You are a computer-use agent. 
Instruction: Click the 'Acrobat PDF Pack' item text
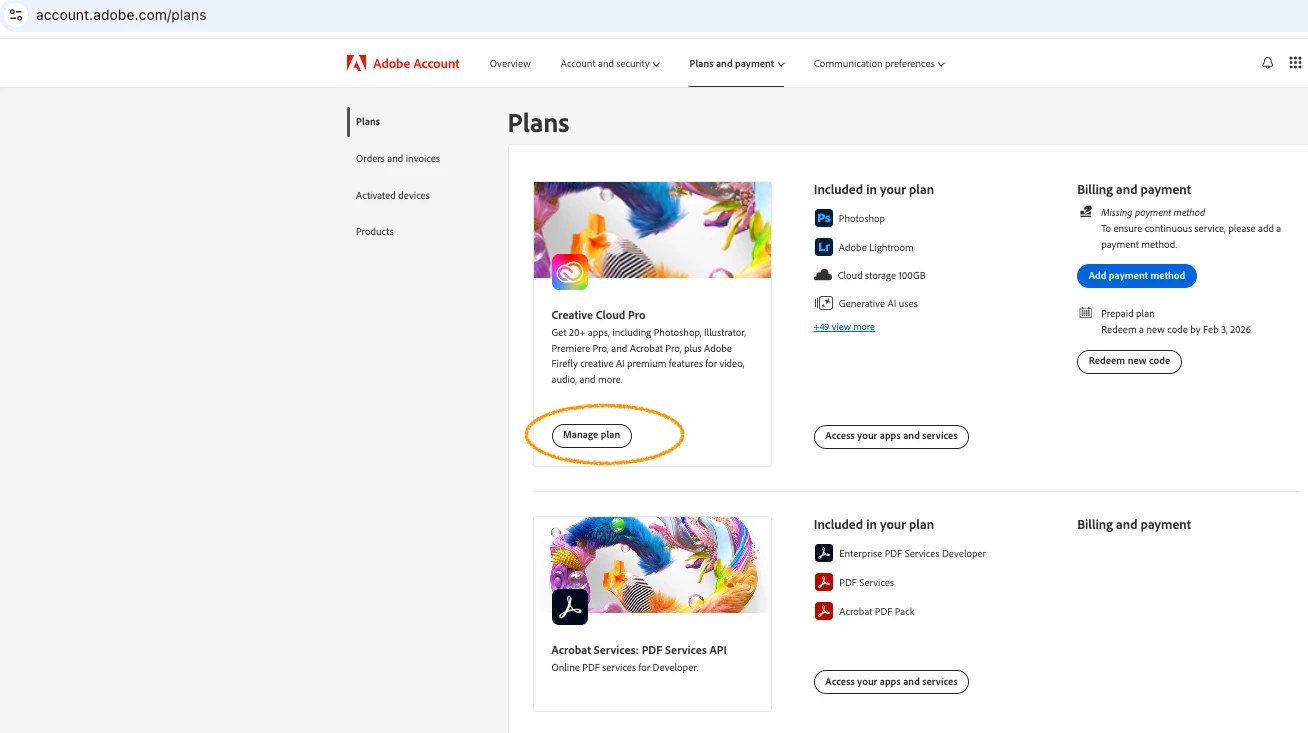pos(877,612)
